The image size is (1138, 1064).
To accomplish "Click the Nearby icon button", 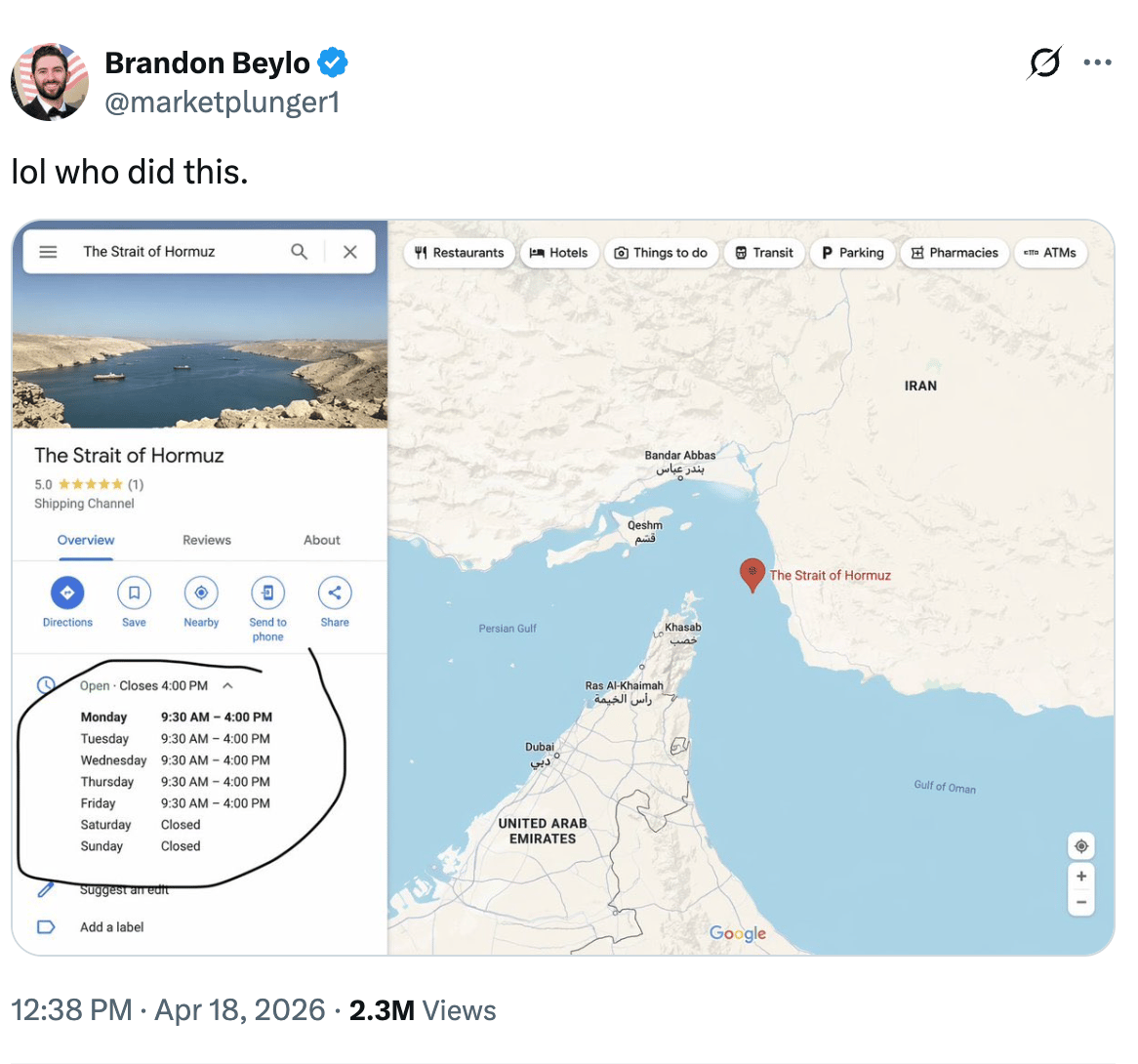I will [201, 593].
